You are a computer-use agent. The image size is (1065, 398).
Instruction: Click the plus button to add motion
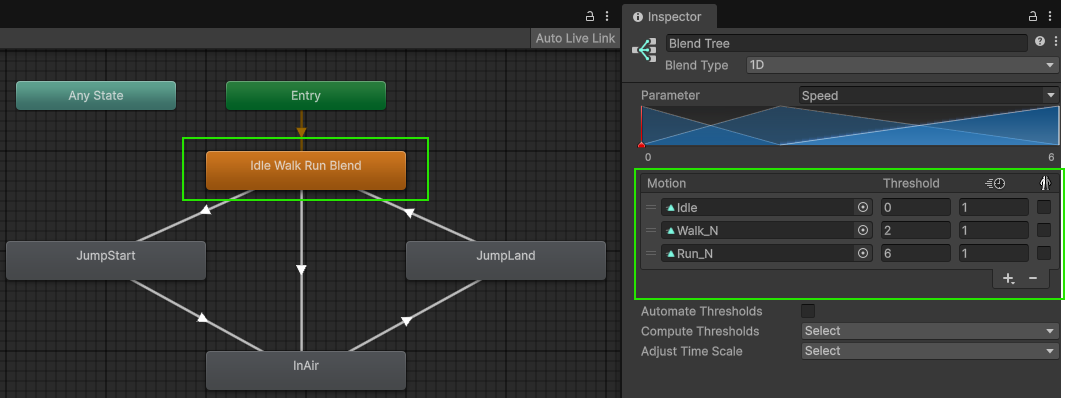pyautogui.click(x=1009, y=278)
